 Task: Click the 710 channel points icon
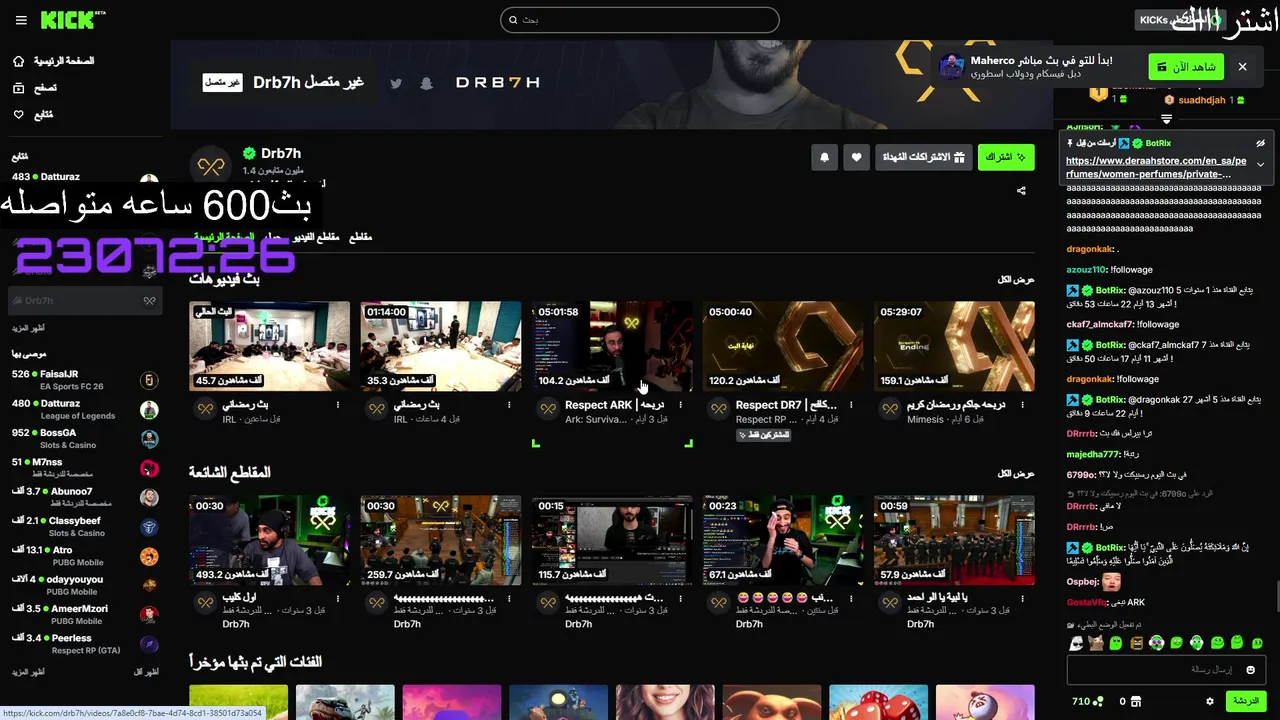1098,702
